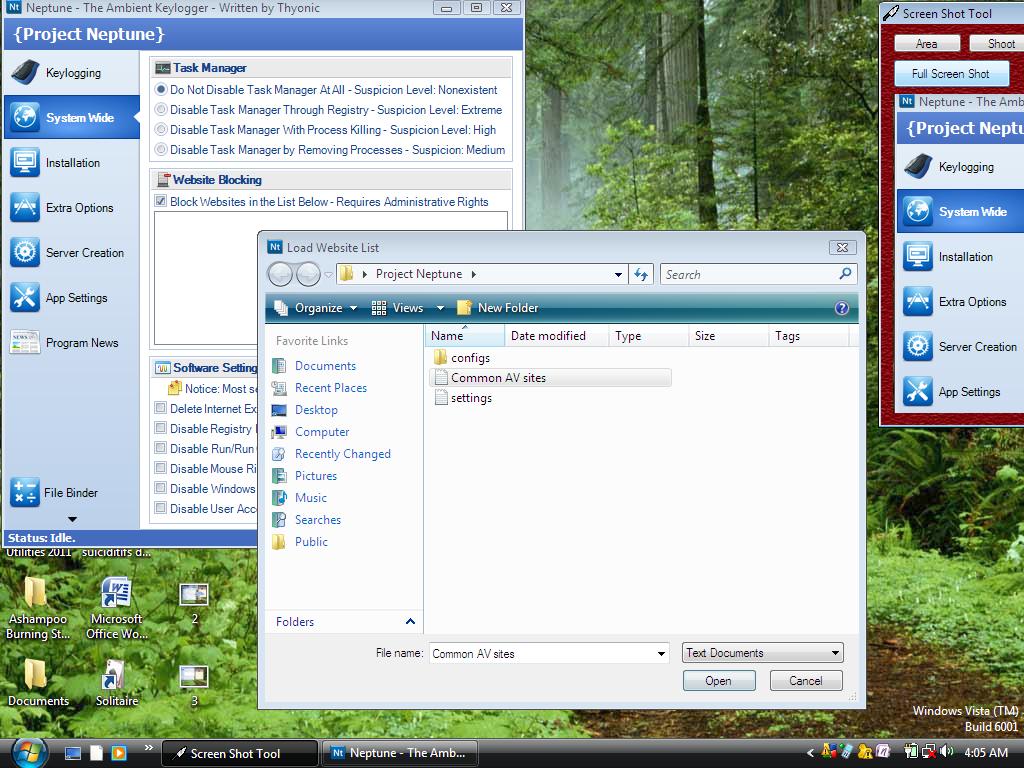Select the Common AV sites file
This screenshot has width=1024, height=768.
[x=551, y=377]
